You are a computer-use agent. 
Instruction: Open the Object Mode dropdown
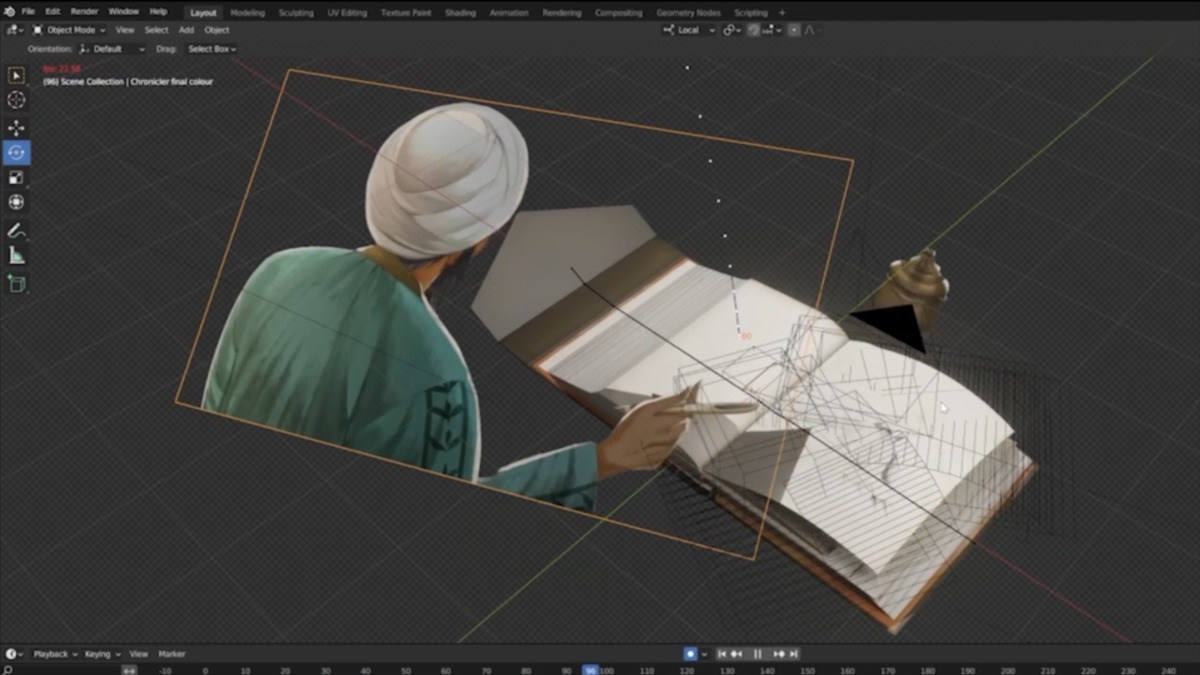pos(70,30)
